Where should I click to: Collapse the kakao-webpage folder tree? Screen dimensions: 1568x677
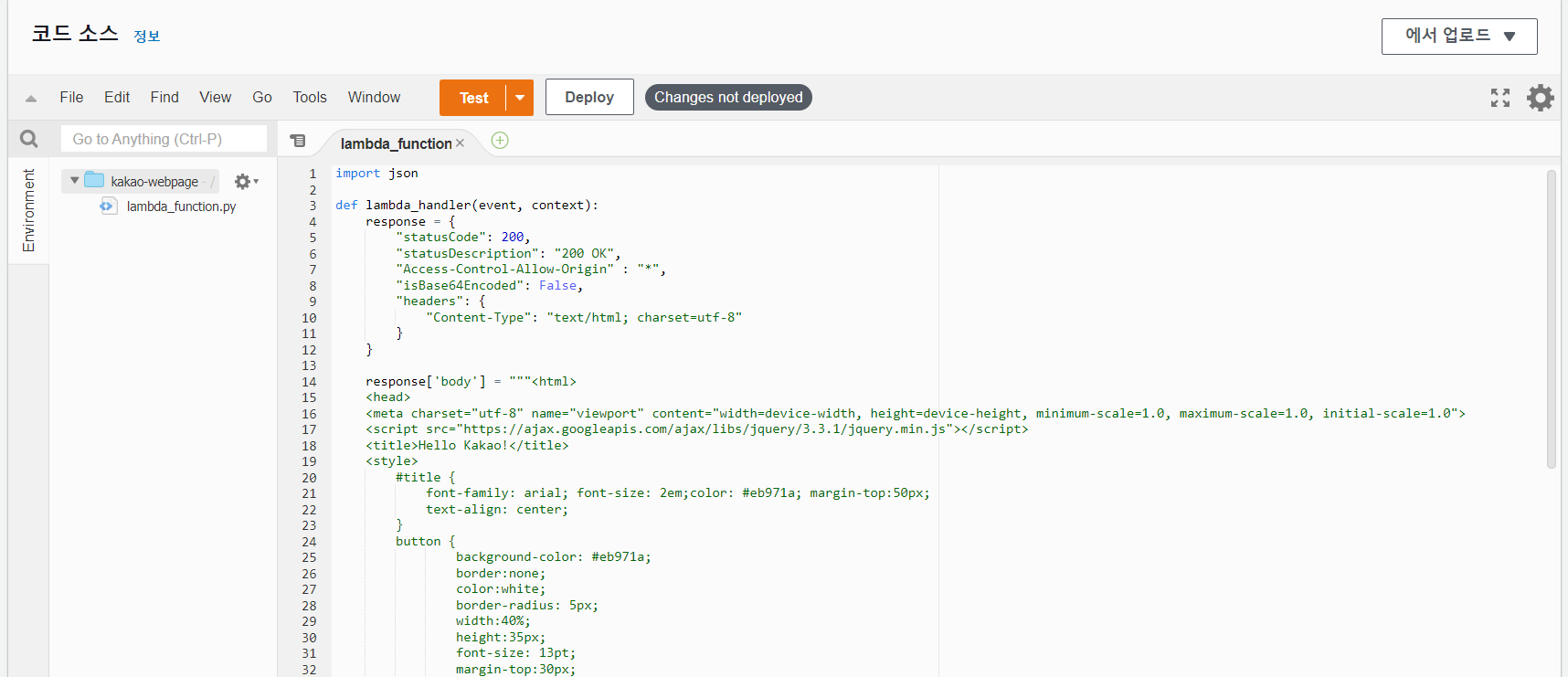coord(74,181)
